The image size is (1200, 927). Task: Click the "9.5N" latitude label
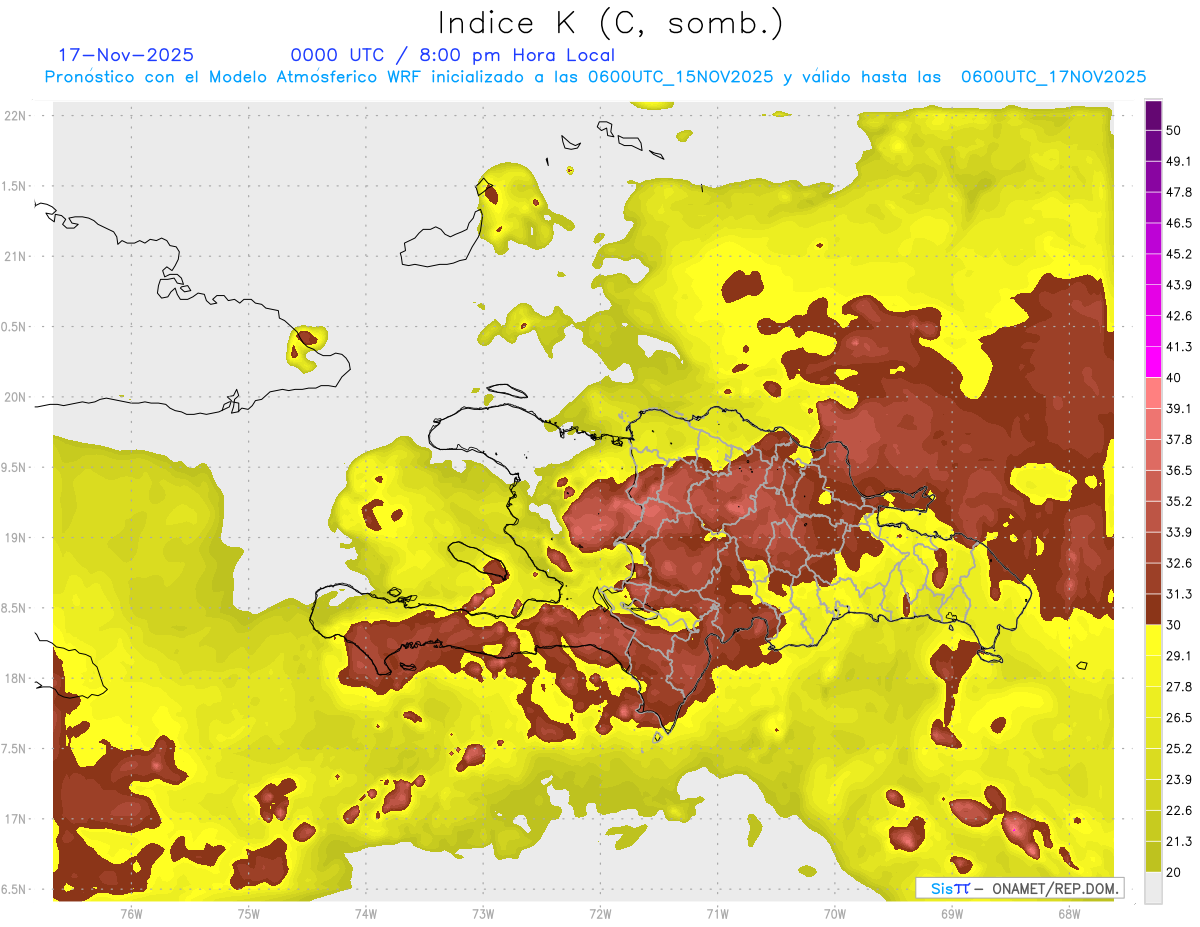(x=15, y=468)
